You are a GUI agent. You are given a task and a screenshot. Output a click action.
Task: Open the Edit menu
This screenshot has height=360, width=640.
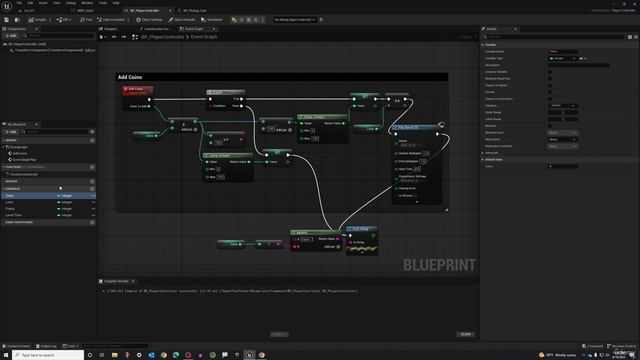coord(30,3)
